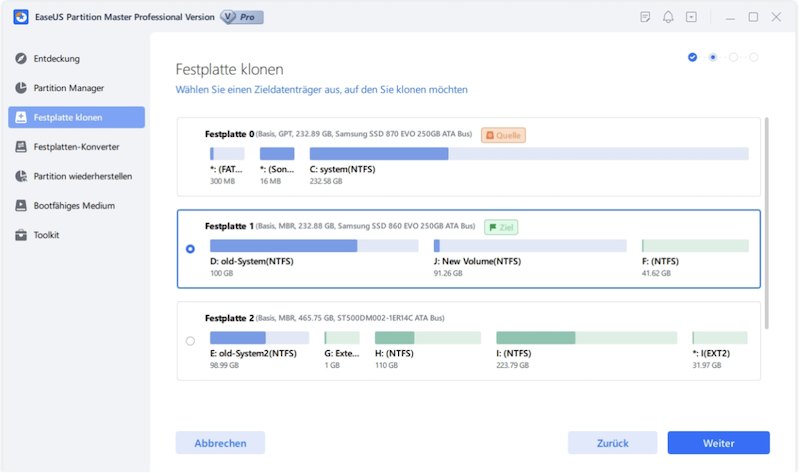800x473 pixels.
Task: Click the E: old-System2 partition bar
Action: [x=259, y=338]
